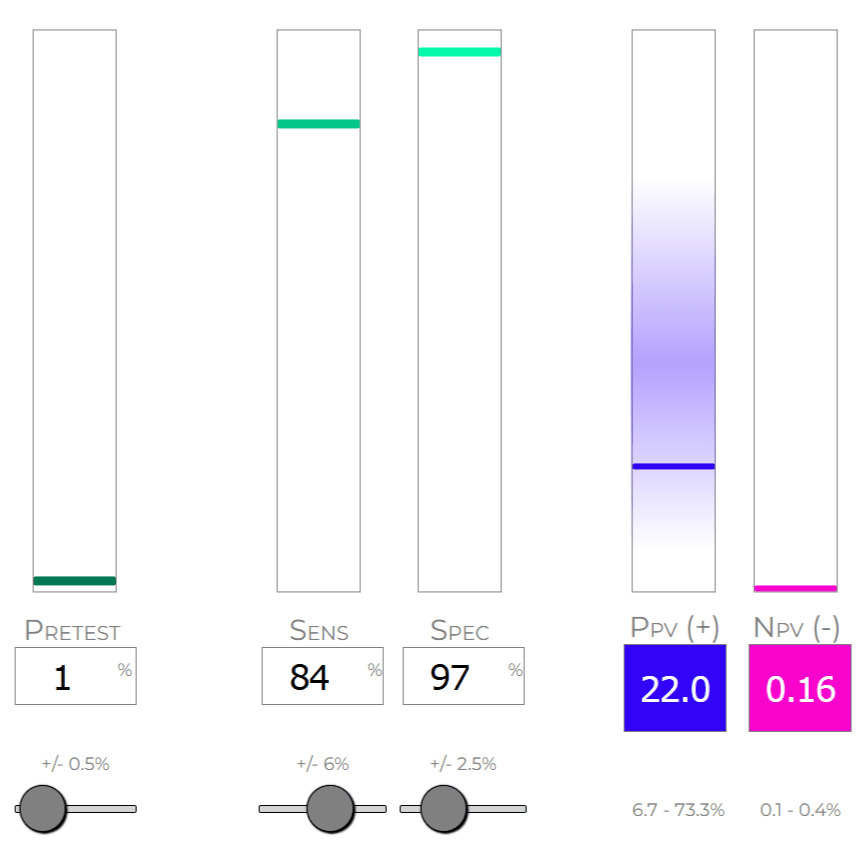867x867 pixels.
Task: Click the Spec uncertainty slider knob
Action: click(x=443, y=808)
